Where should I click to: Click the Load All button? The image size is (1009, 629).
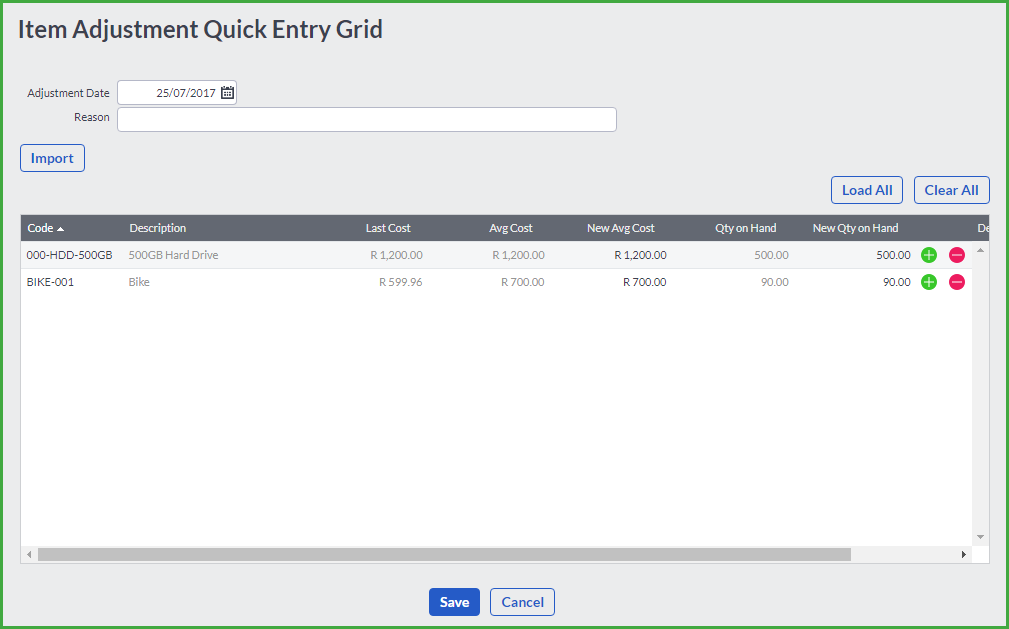pyautogui.click(x=867, y=190)
